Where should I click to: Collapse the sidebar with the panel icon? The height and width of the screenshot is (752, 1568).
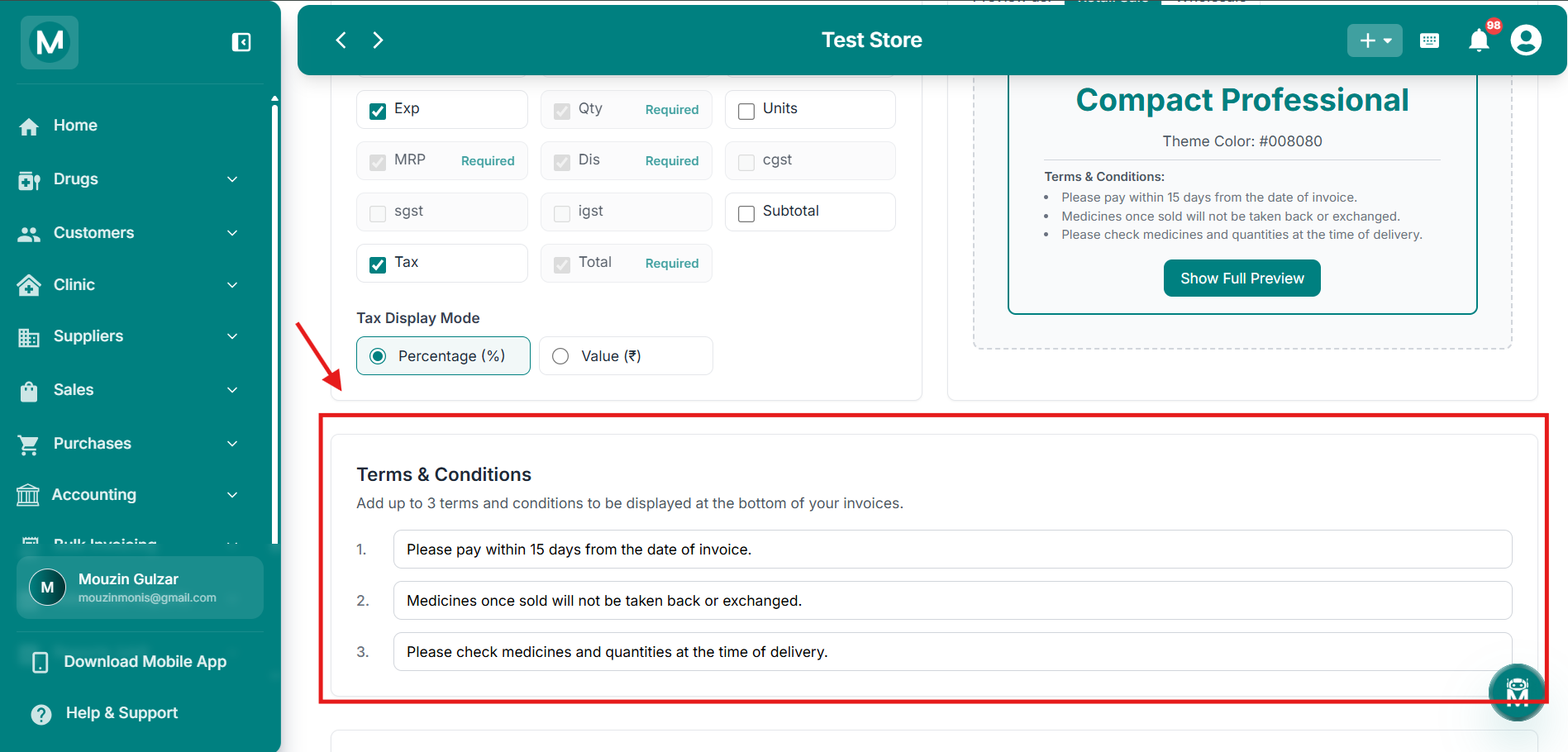(x=241, y=42)
